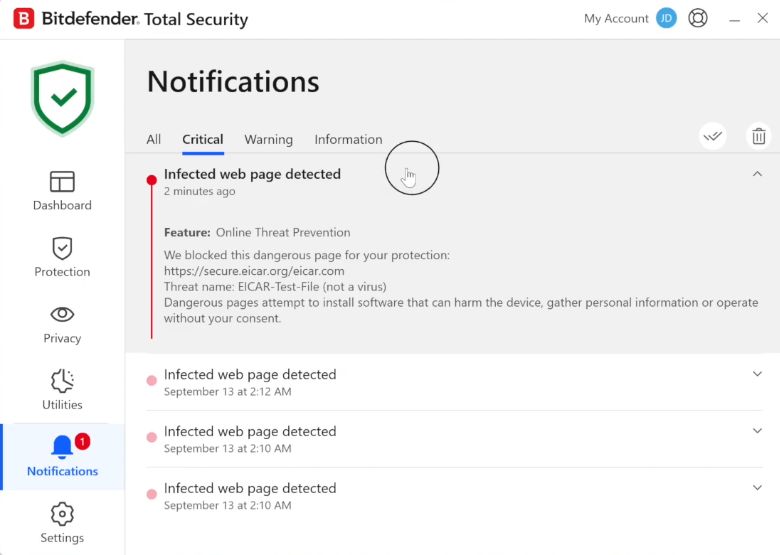Switch to the Warning tab

[x=268, y=139]
